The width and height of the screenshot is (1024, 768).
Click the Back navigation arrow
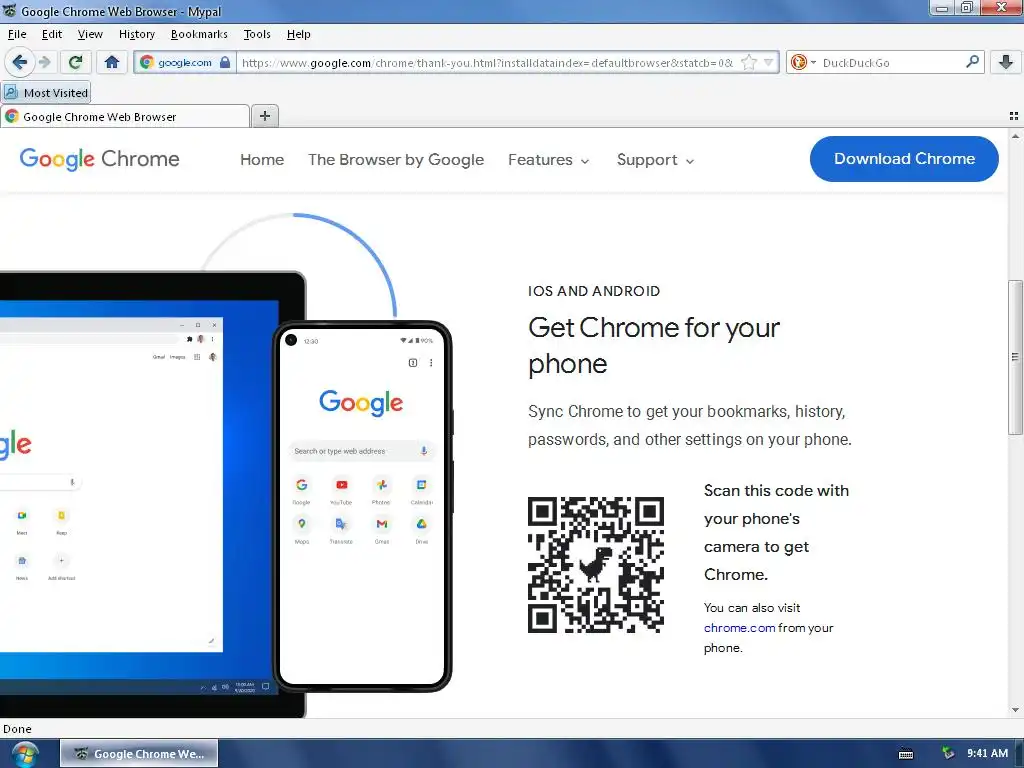[x=20, y=62]
